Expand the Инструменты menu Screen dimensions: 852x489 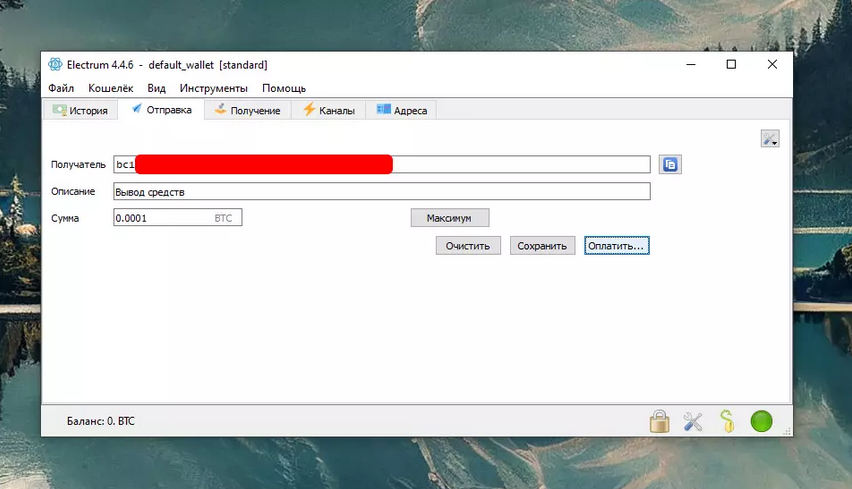pos(213,88)
